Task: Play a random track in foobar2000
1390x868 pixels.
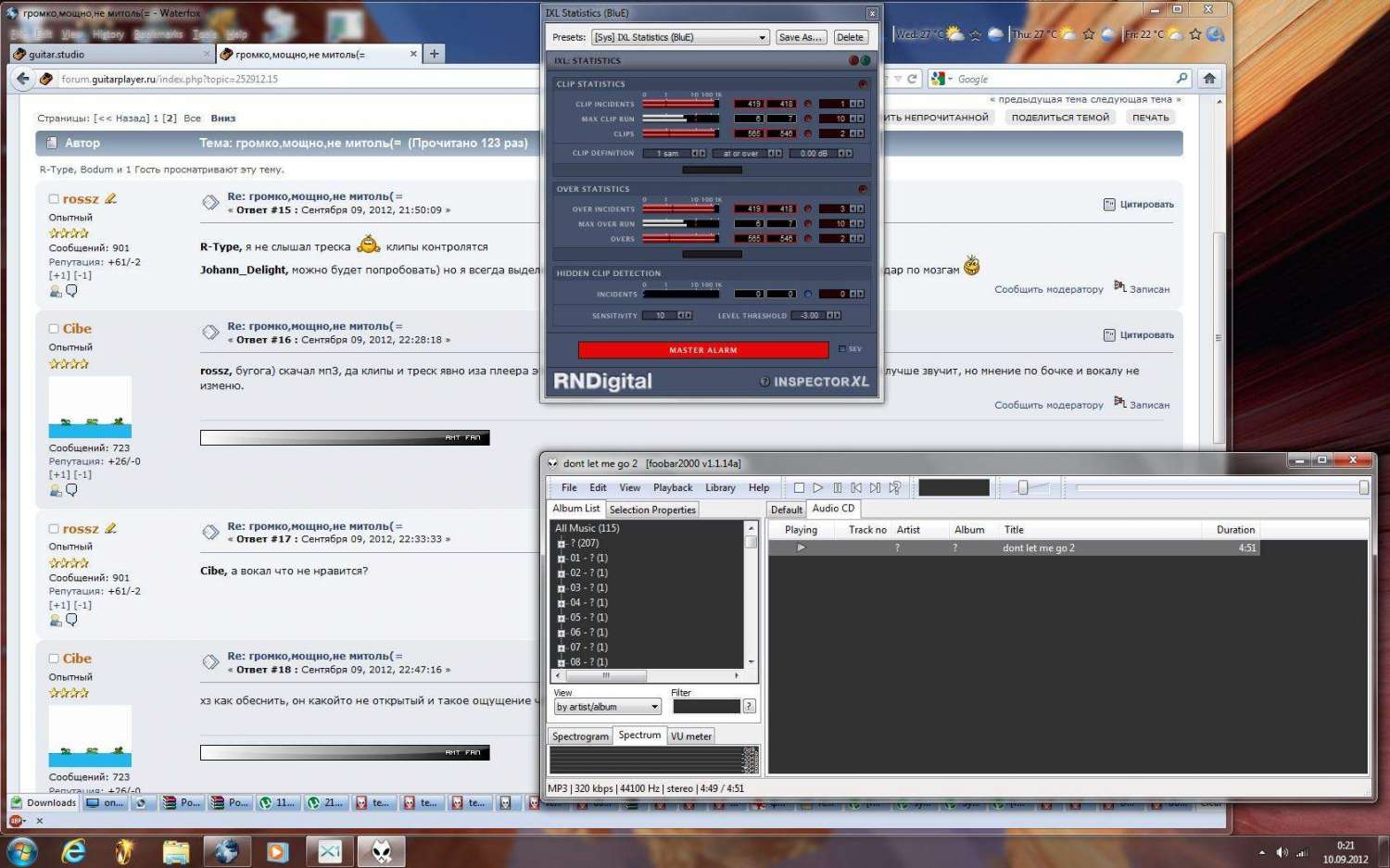Action: [894, 488]
